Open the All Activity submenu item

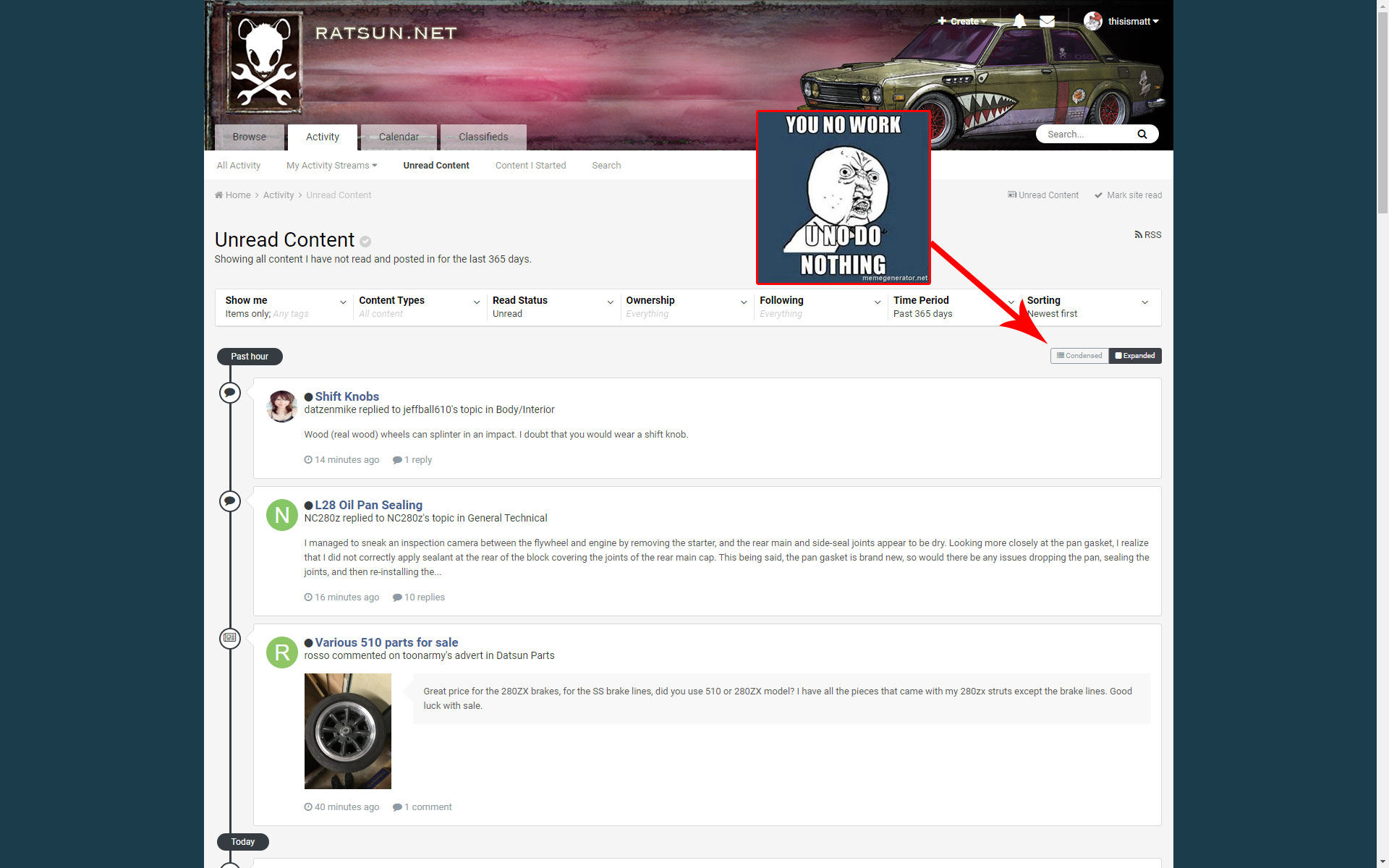click(x=239, y=166)
